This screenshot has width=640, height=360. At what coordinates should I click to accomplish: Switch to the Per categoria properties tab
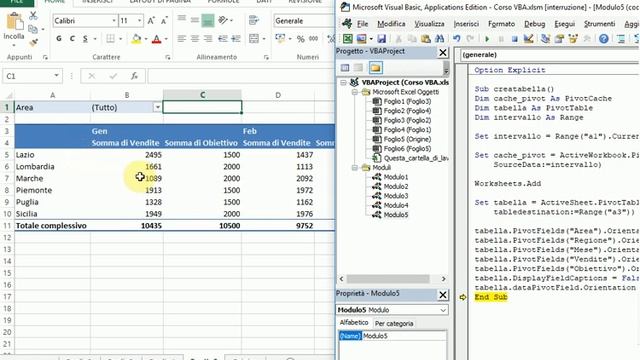click(394, 324)
